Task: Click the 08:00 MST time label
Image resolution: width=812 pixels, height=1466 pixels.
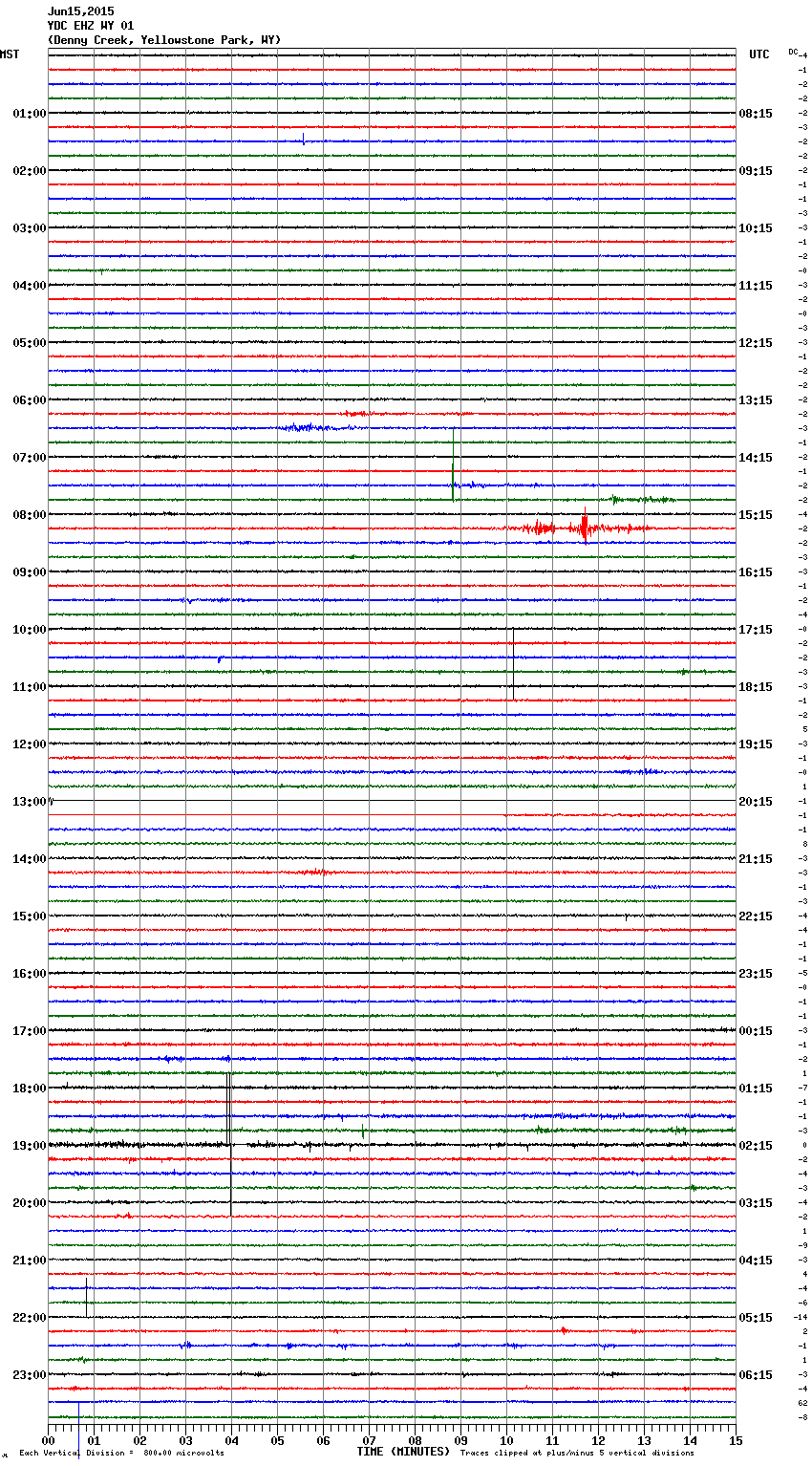Action: click(x=29, y=515)
